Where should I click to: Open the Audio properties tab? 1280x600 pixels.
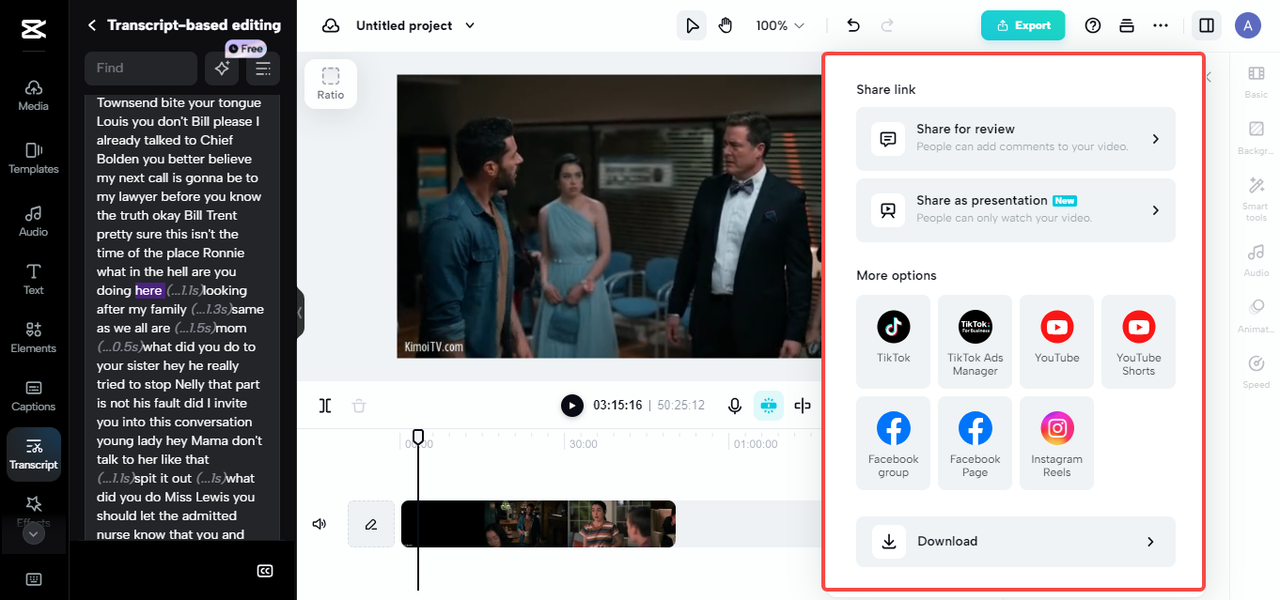click(1256, 261)
